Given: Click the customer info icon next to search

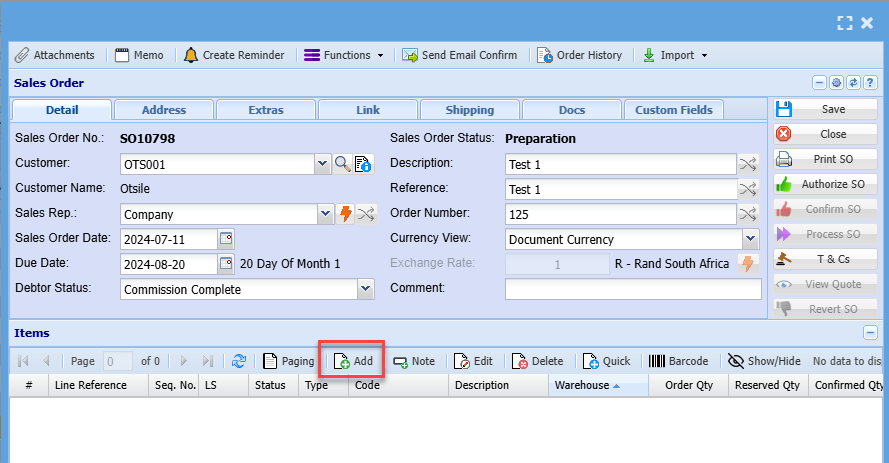Looking at the screenshot, I should tap(362, 164).
